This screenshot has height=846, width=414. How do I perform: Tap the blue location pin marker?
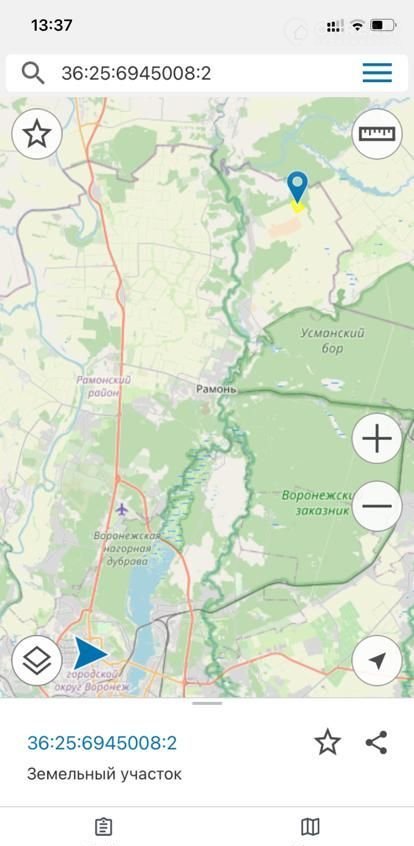click(297, 187)
